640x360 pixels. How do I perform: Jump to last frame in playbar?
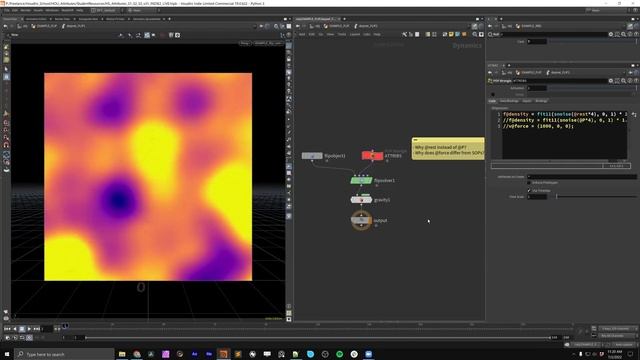click(x=37, y=329)
